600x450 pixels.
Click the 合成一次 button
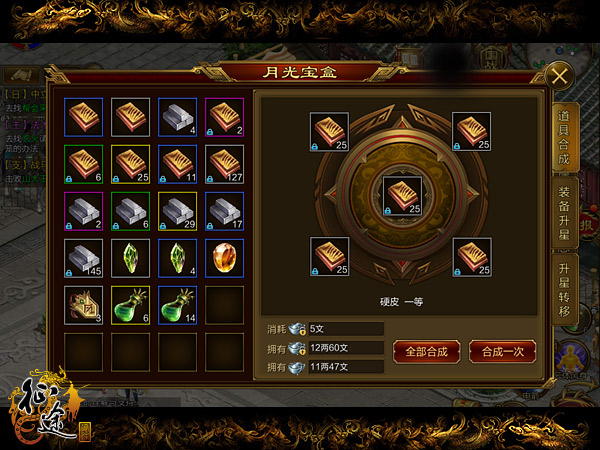502,352
